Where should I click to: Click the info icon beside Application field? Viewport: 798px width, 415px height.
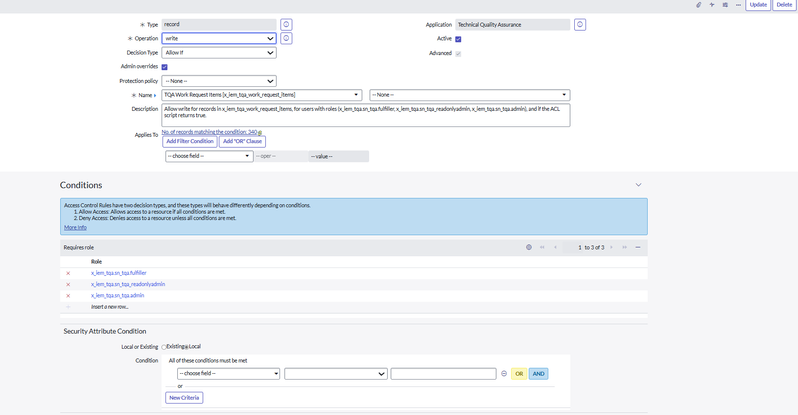[x=580, y=24]
